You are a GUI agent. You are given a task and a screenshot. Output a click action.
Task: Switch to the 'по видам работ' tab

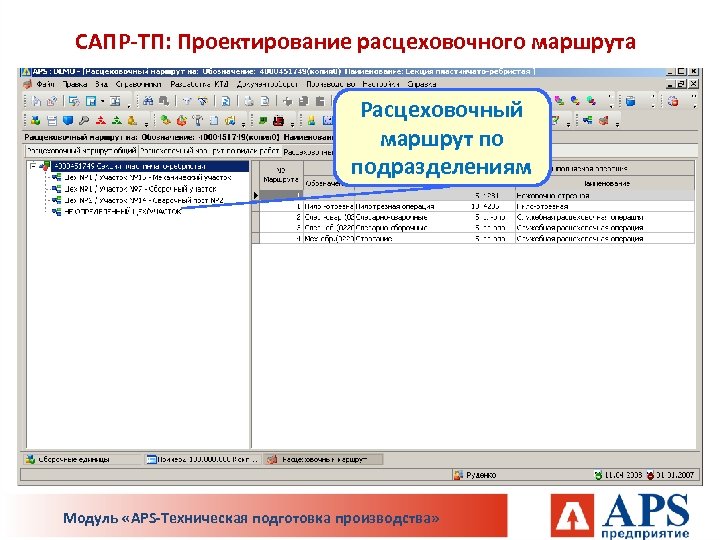[x=210, y=151]
